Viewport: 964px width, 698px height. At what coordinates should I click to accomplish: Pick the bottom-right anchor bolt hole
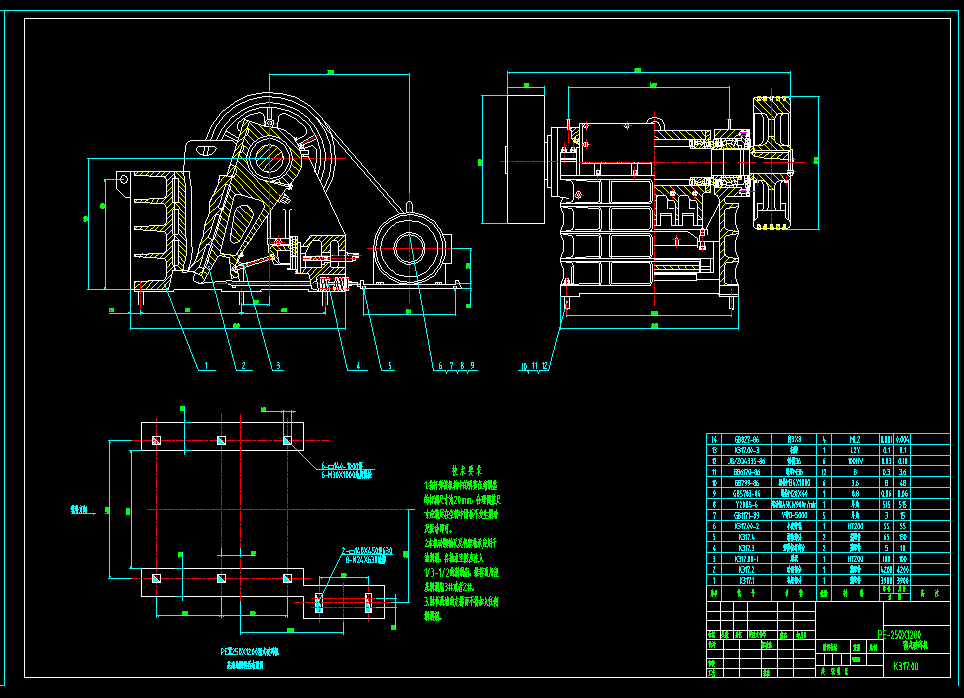tap(287, 579)
